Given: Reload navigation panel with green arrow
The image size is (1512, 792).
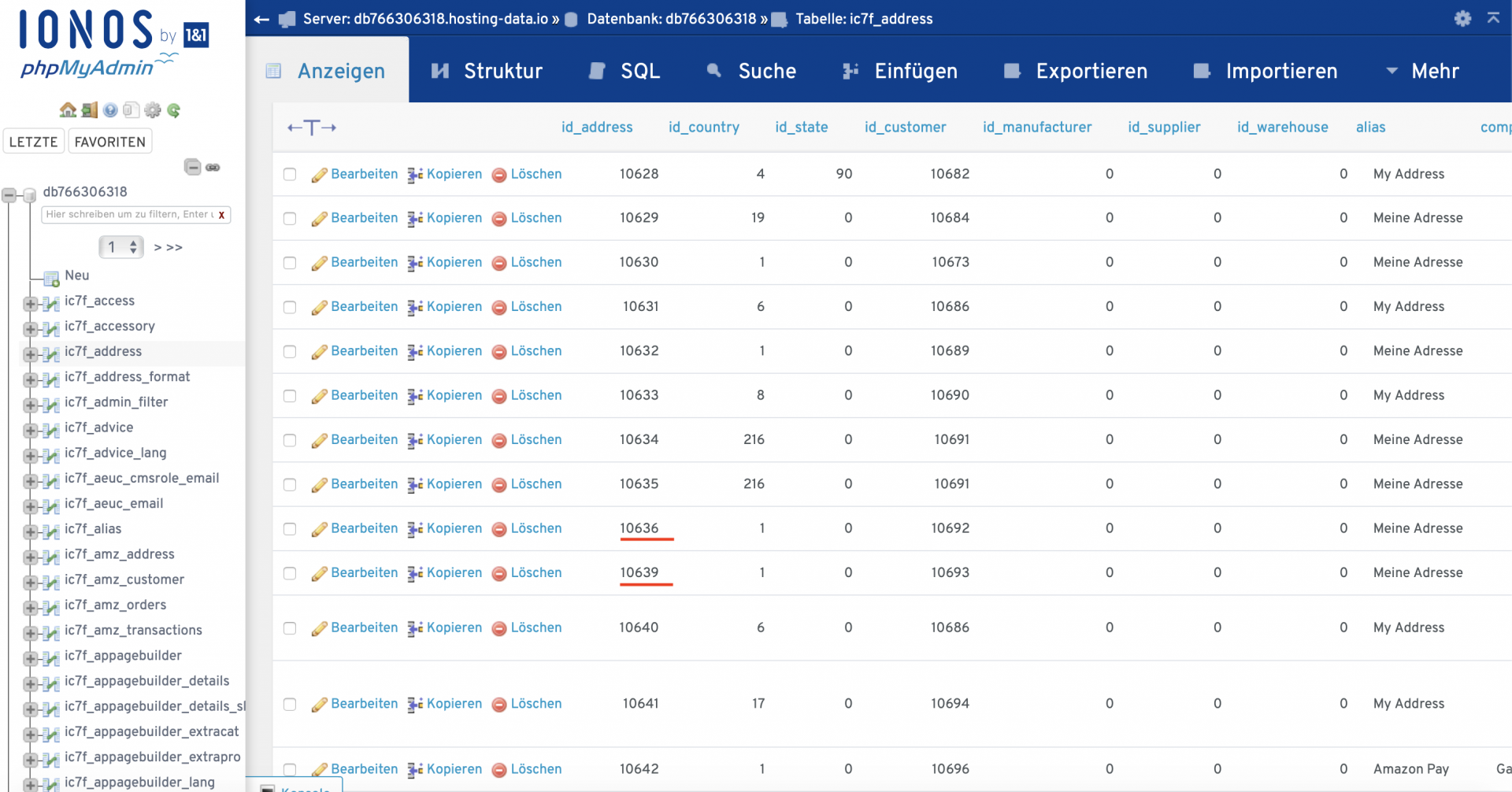Looking at the screenshot, I should click(x=173, y=110).
